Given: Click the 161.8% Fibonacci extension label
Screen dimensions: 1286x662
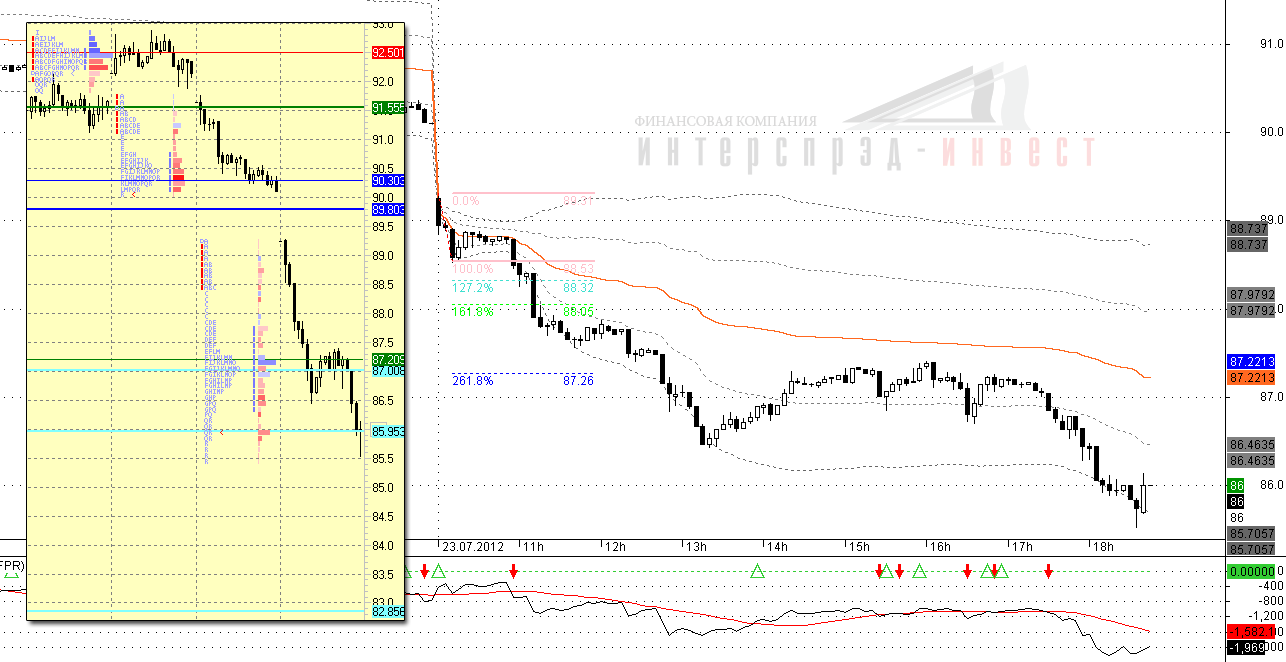Looking at the screenshot, I should point(473,312).
